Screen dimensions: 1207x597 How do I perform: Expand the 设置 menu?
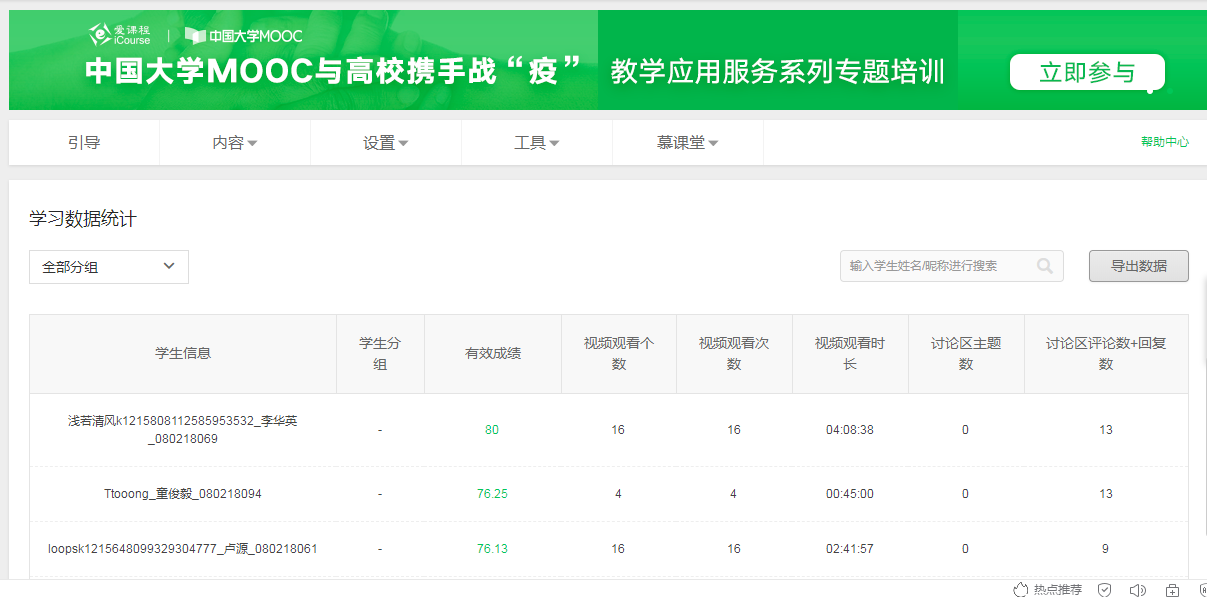tap(386, 143)
